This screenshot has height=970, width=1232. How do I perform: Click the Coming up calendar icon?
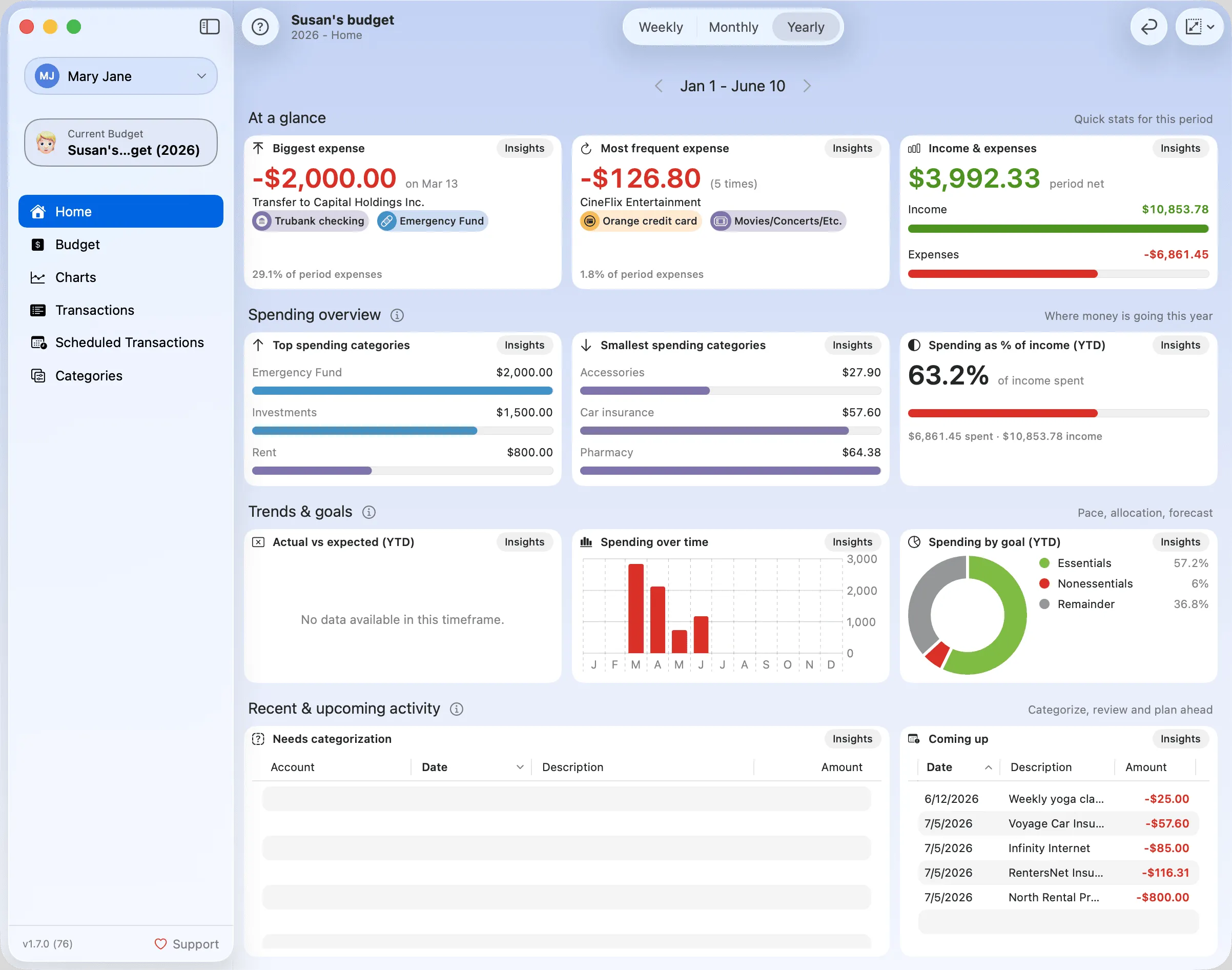914,739
